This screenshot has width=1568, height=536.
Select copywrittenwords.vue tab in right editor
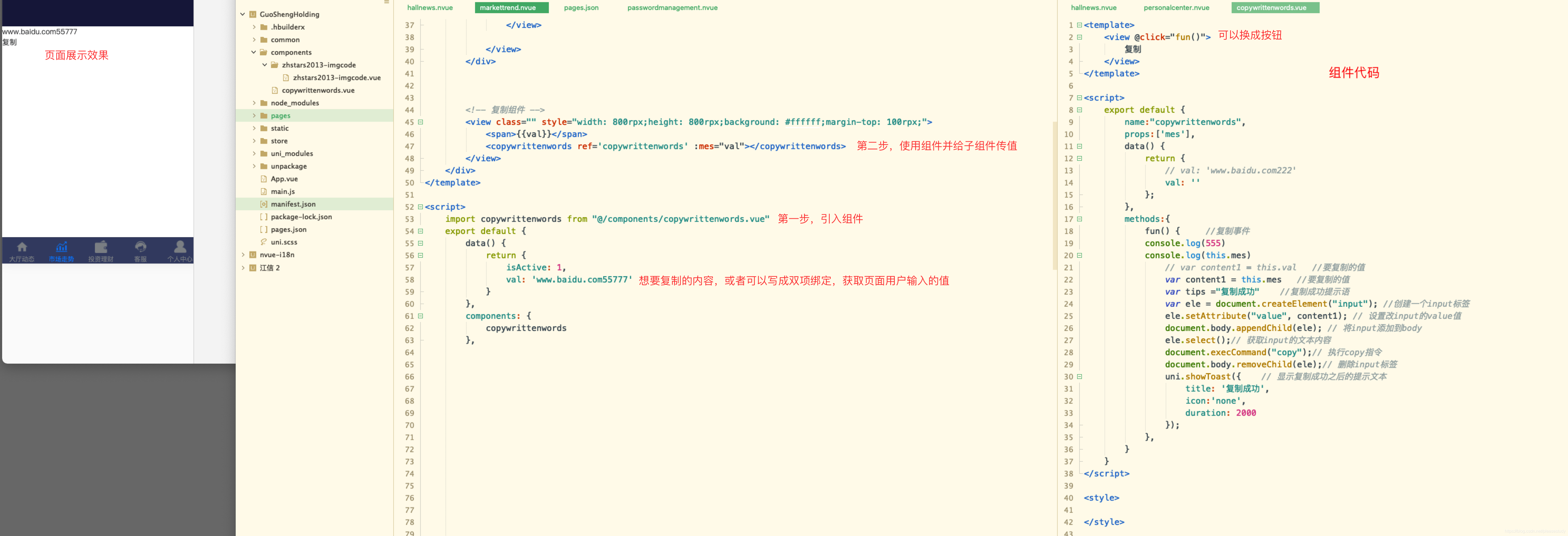pos(1275,8)
